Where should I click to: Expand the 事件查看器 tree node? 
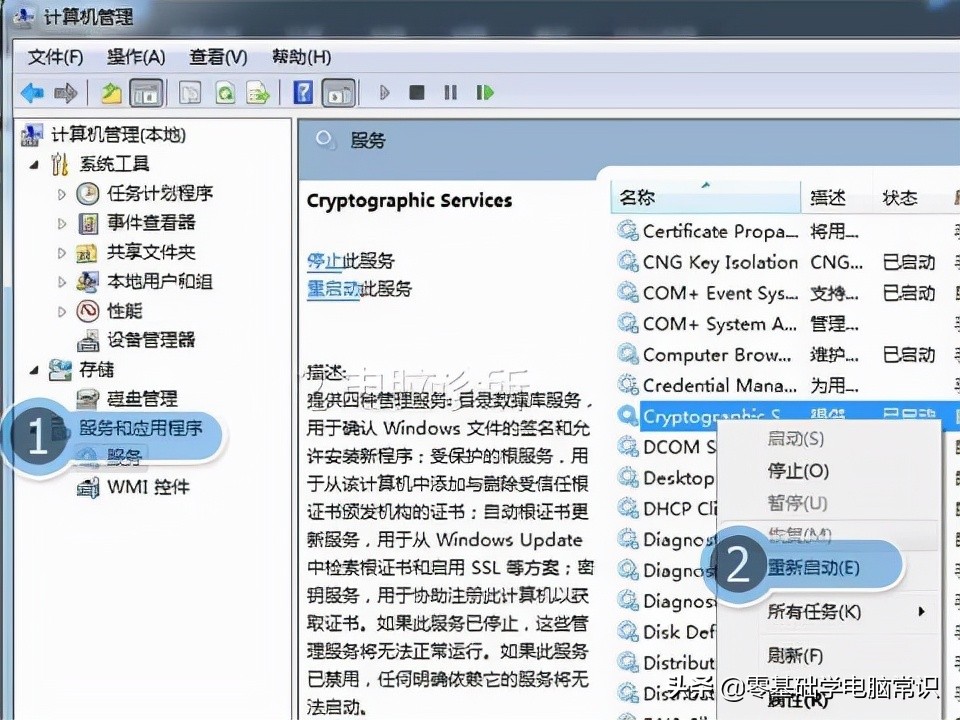tap(62, 223)
